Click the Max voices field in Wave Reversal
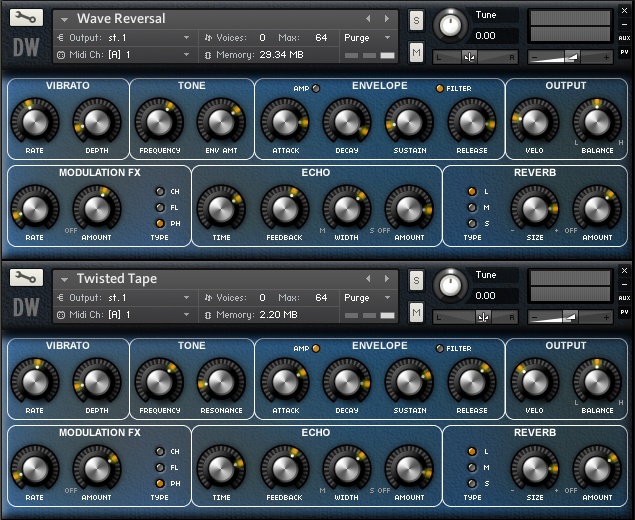This screenshot has width=635, height=520. [x=320, y=37]
